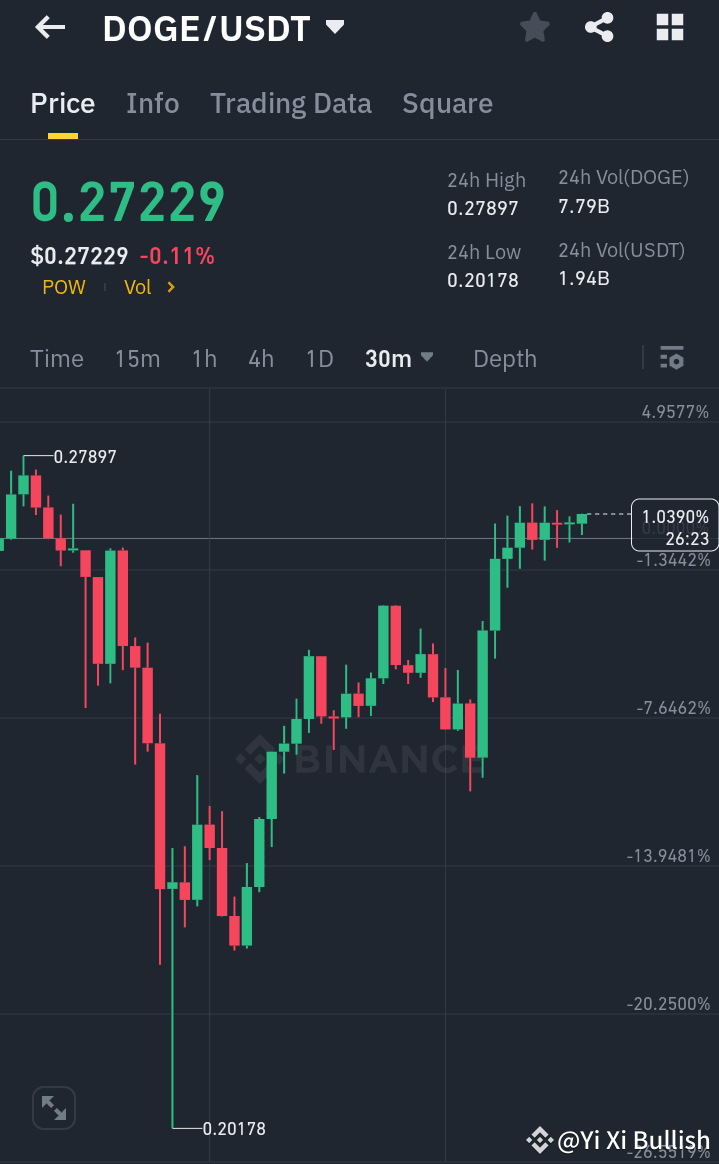Screen dimensions: 719x1164
Task: Open the Info tab
Action: 152,103
